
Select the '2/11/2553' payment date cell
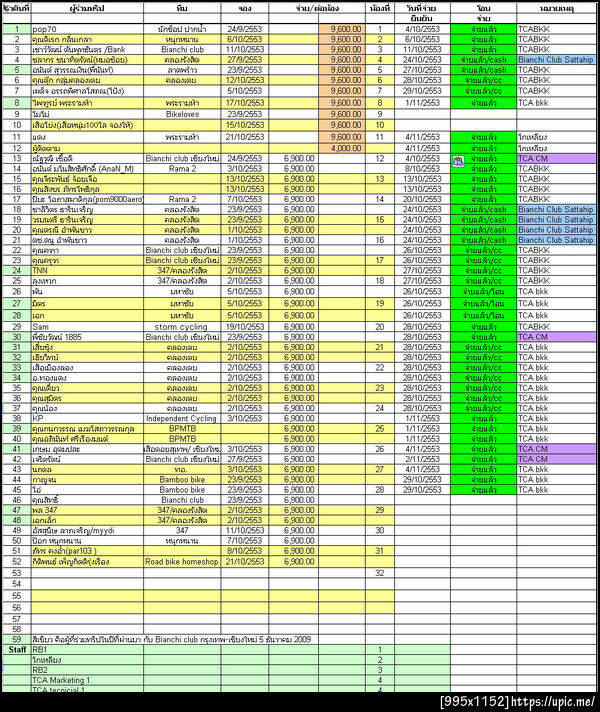[422, 459]
